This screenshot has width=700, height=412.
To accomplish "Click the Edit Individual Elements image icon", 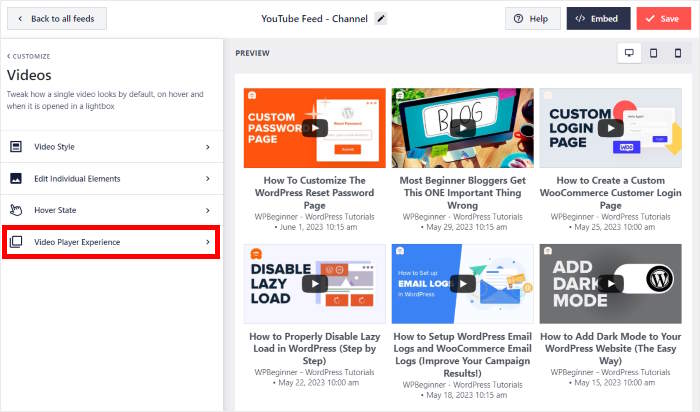I will pyautogui.click(x=16, y=179).
